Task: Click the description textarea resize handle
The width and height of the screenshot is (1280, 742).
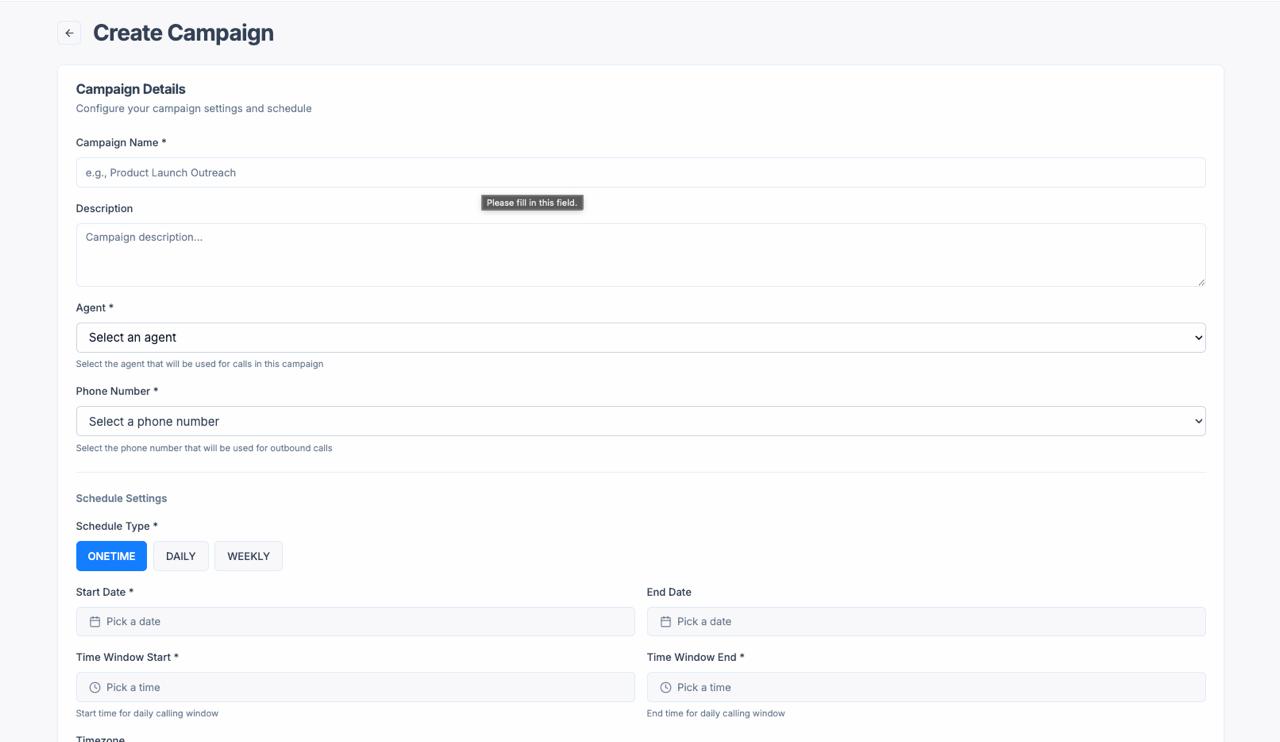Action: click(x=1200, y=281)
